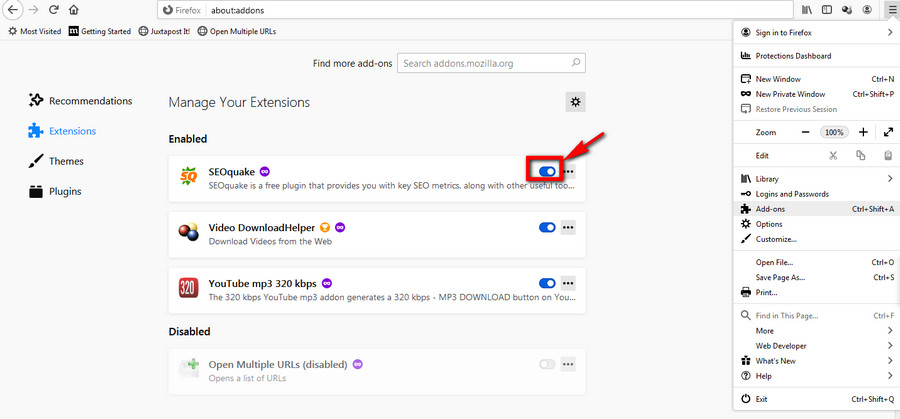Click the Extensions sidebar category
This screenshot has height=419, width=900.
click(x=62, y=131)
